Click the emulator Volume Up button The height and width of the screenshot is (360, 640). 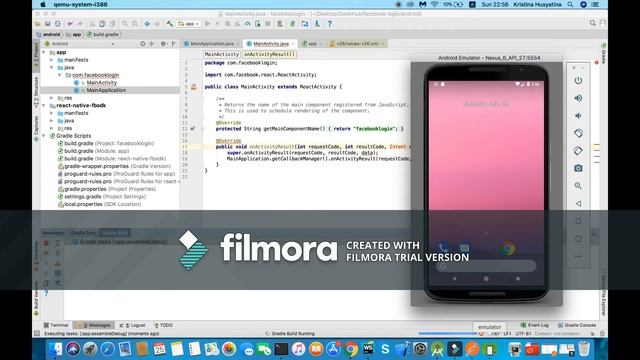578,98
